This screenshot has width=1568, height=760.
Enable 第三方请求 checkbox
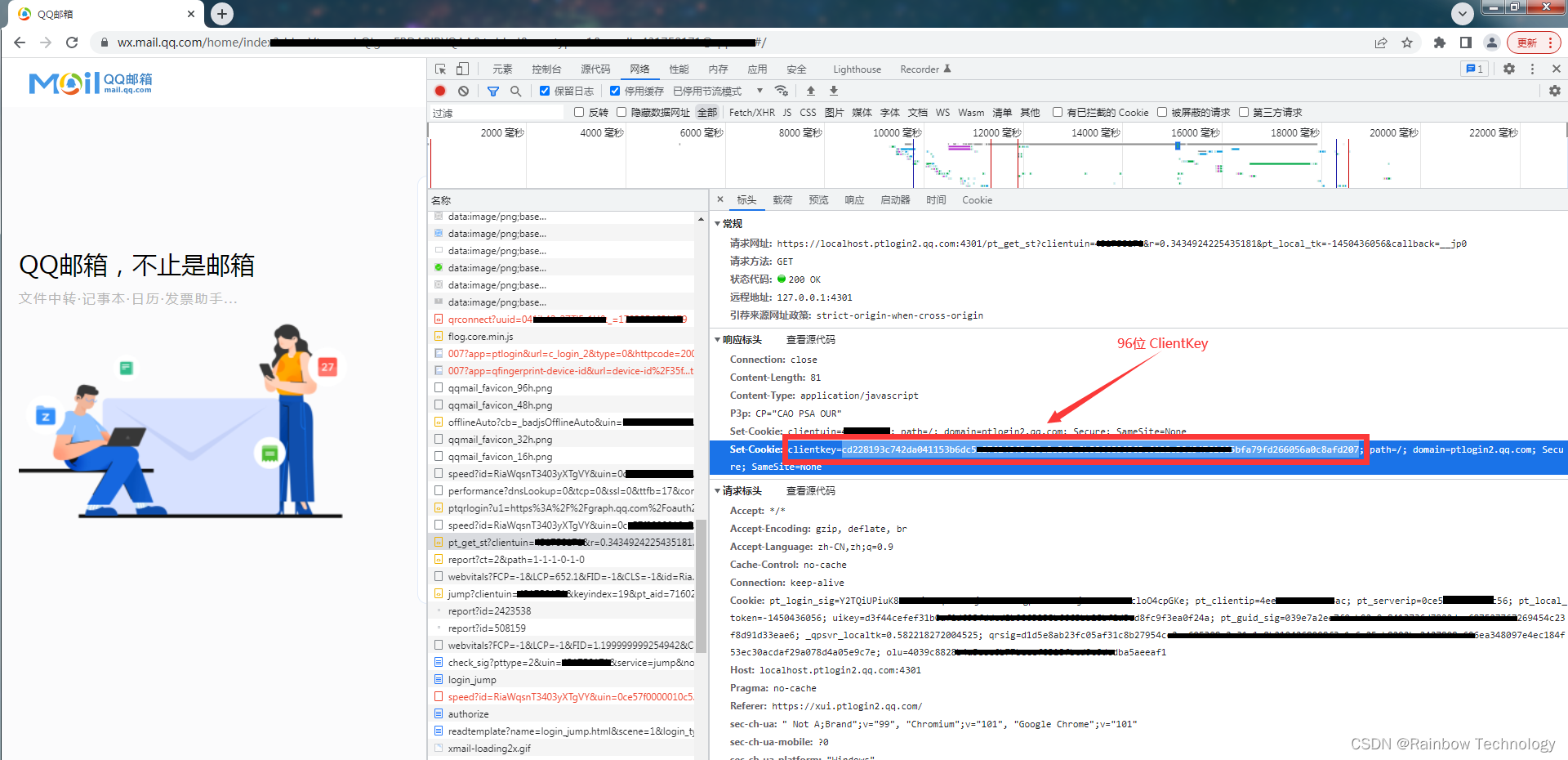pos(1244,112)
